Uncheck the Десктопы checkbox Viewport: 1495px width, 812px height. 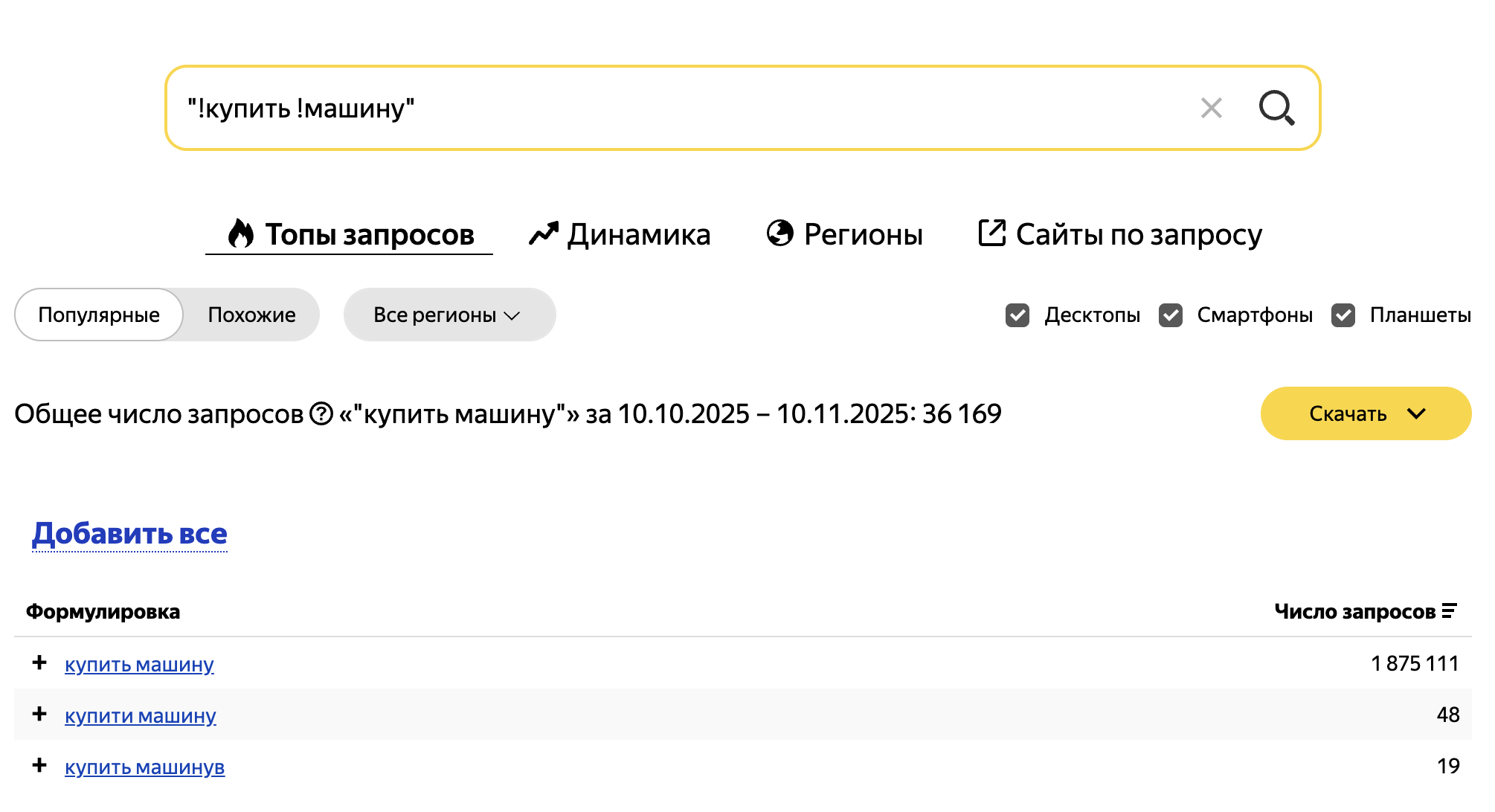click(1017, 315)
